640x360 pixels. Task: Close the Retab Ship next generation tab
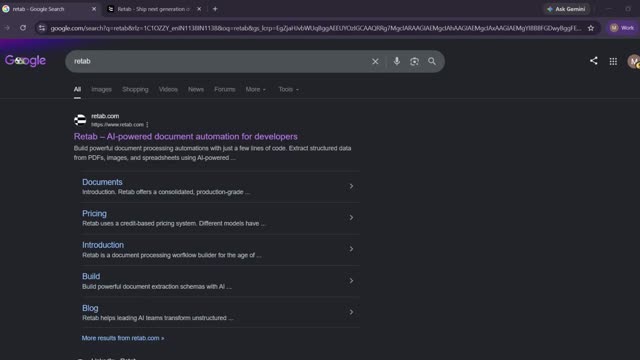click(x=199, y=9)
